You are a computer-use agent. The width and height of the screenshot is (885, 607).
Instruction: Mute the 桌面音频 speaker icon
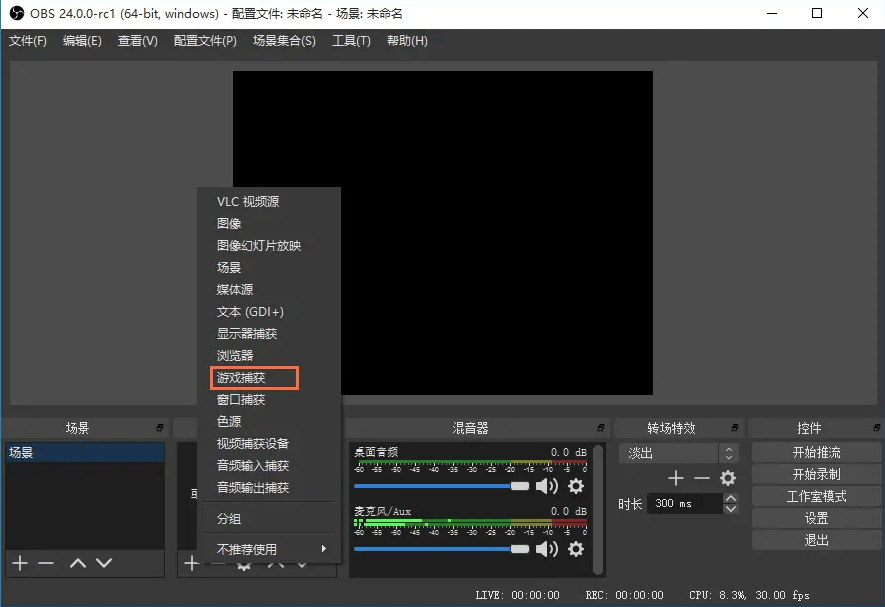[544, 486]
